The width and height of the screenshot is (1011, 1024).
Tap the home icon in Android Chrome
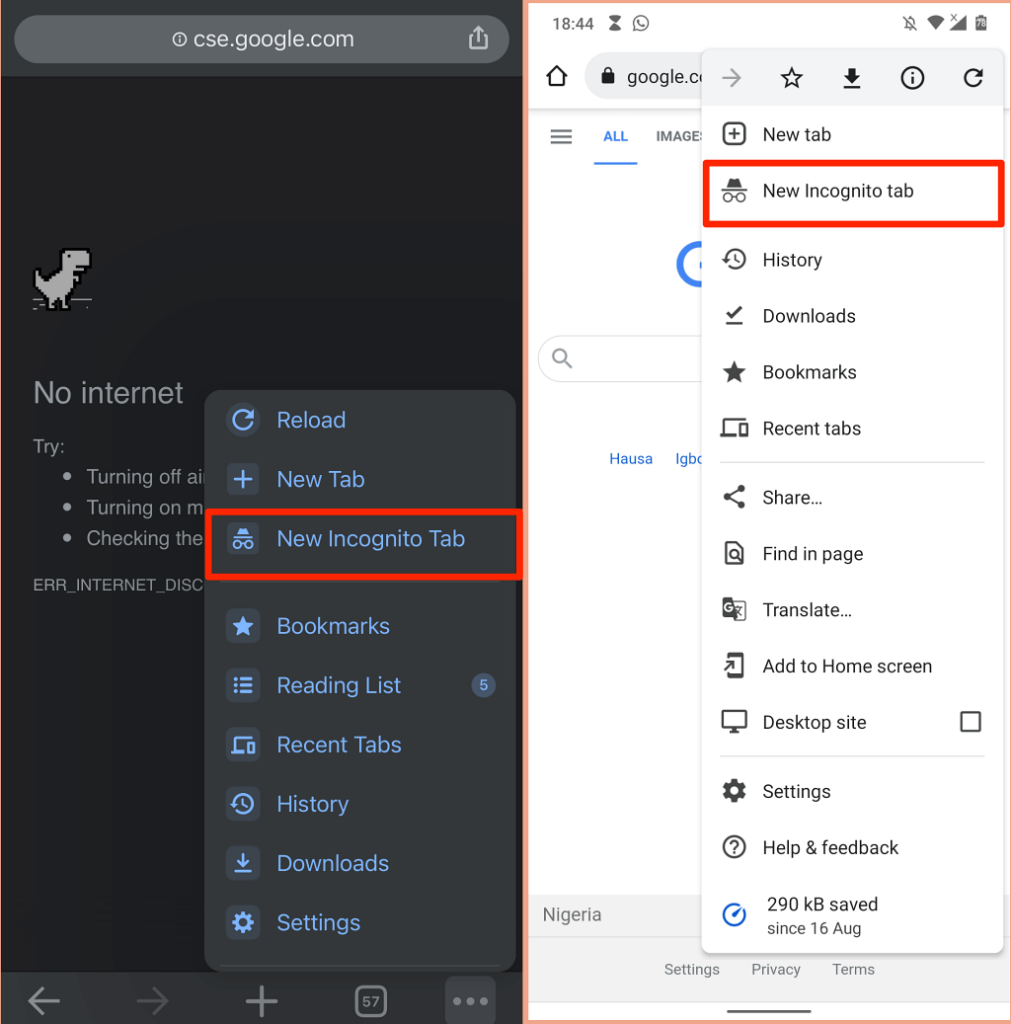pyautogui.click(x=557, y=77)
